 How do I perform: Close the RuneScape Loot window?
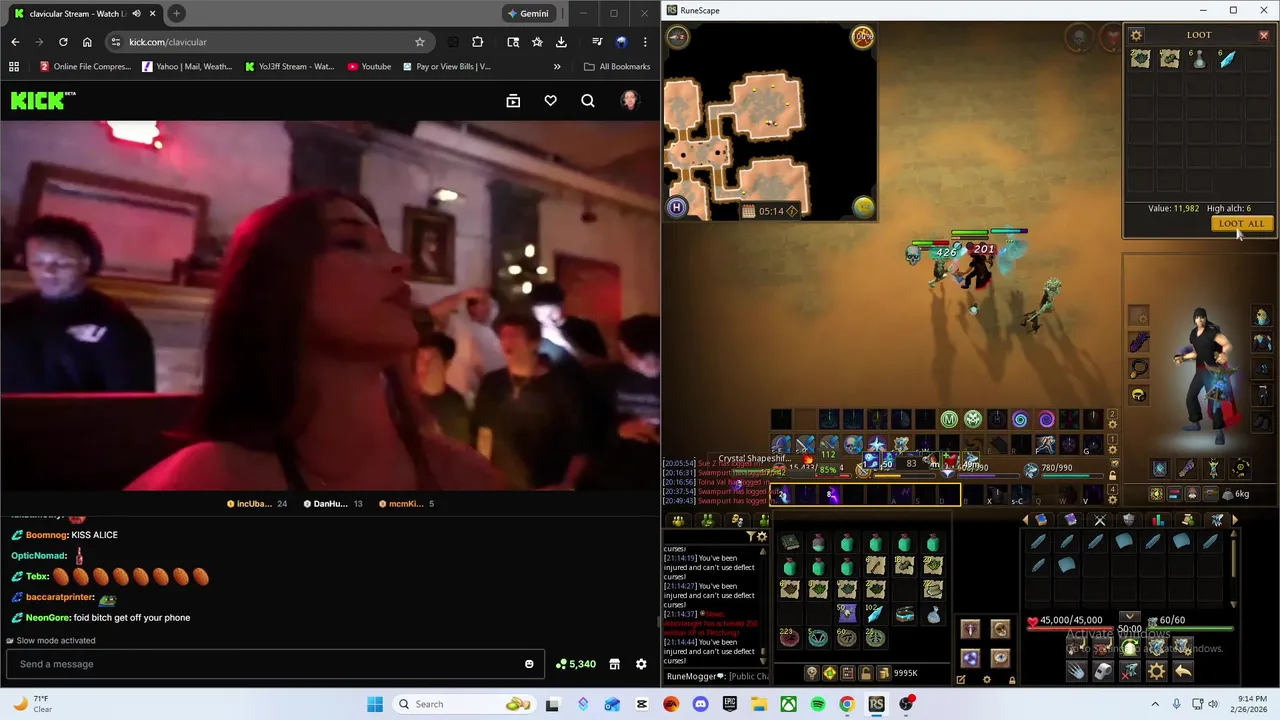click(1263, 35)
